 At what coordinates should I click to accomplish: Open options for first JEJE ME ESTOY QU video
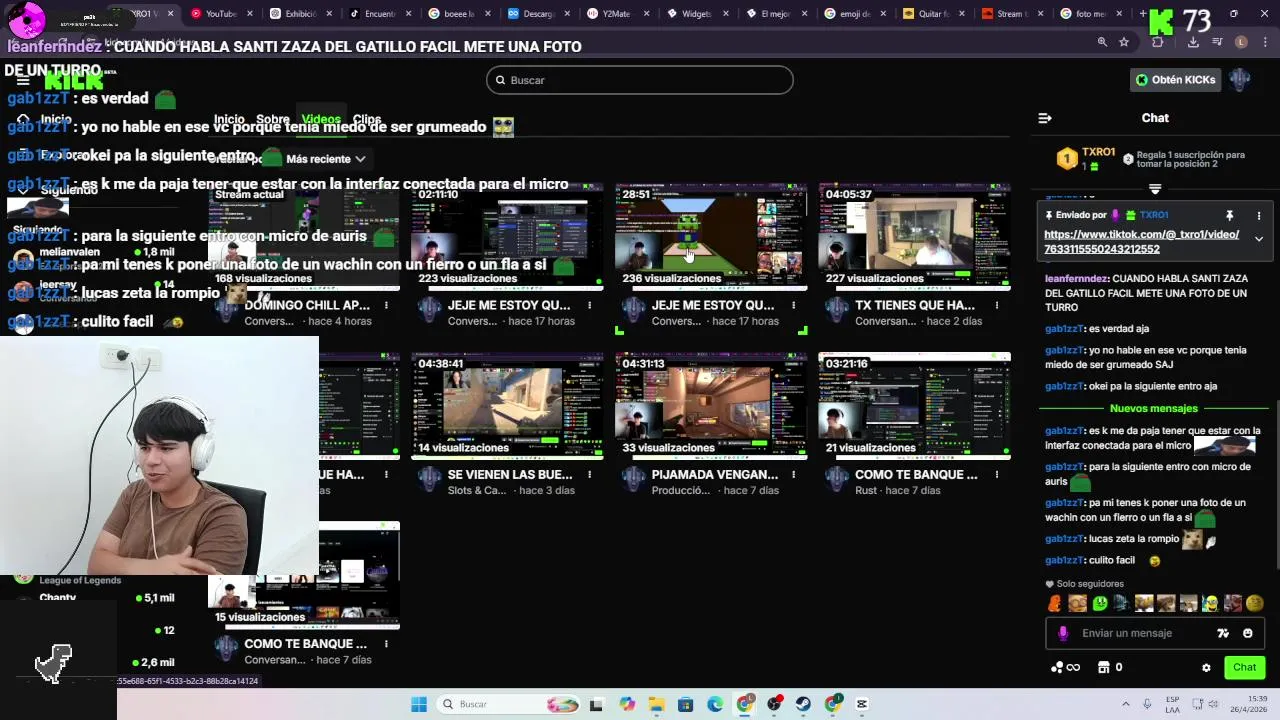(x=590, y=305)
